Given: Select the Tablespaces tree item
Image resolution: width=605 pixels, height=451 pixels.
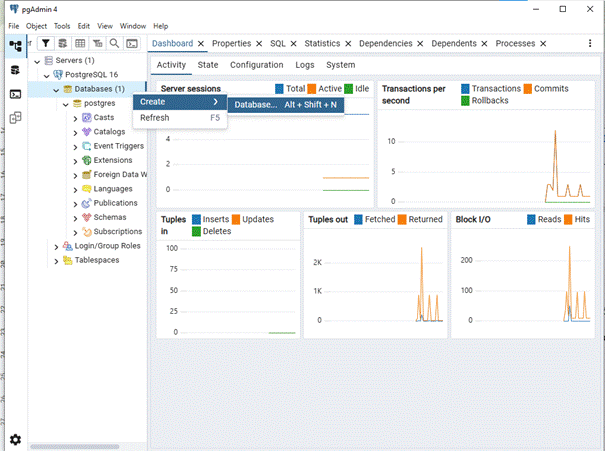Looking at the screenshot, I should [x=95, y=260].
